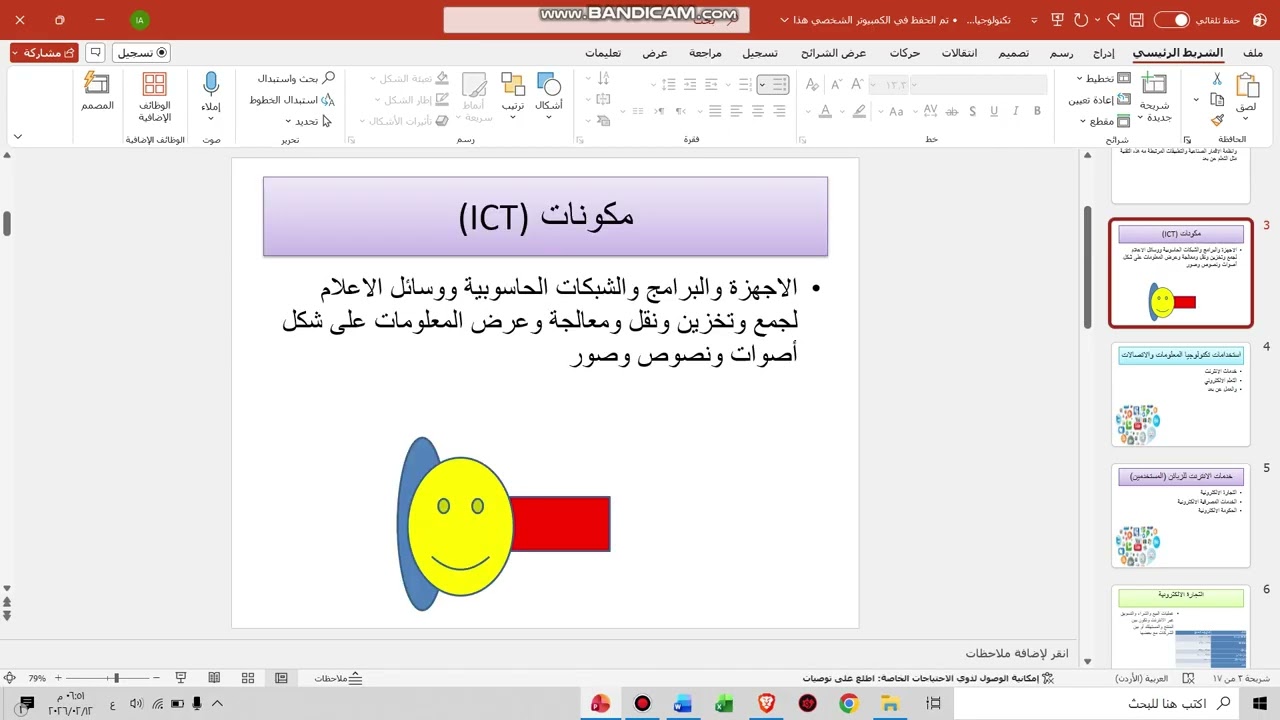
Task: Click the Cut scissors icon
Action: pos(1217,78)
